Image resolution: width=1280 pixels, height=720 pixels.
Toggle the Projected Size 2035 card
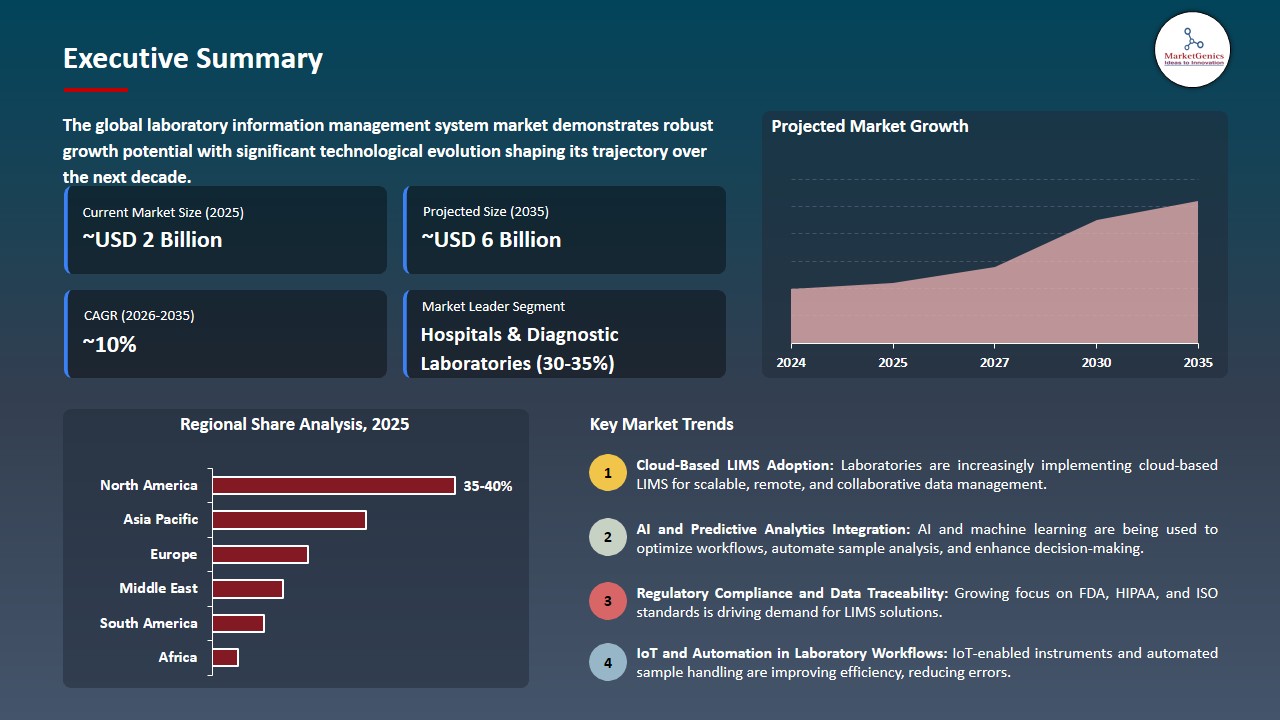[x=564, y=230]
